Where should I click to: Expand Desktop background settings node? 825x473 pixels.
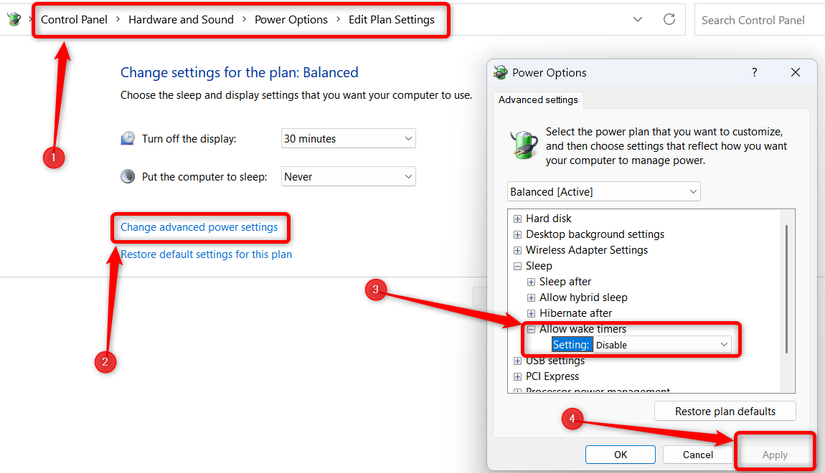[517, 234]
